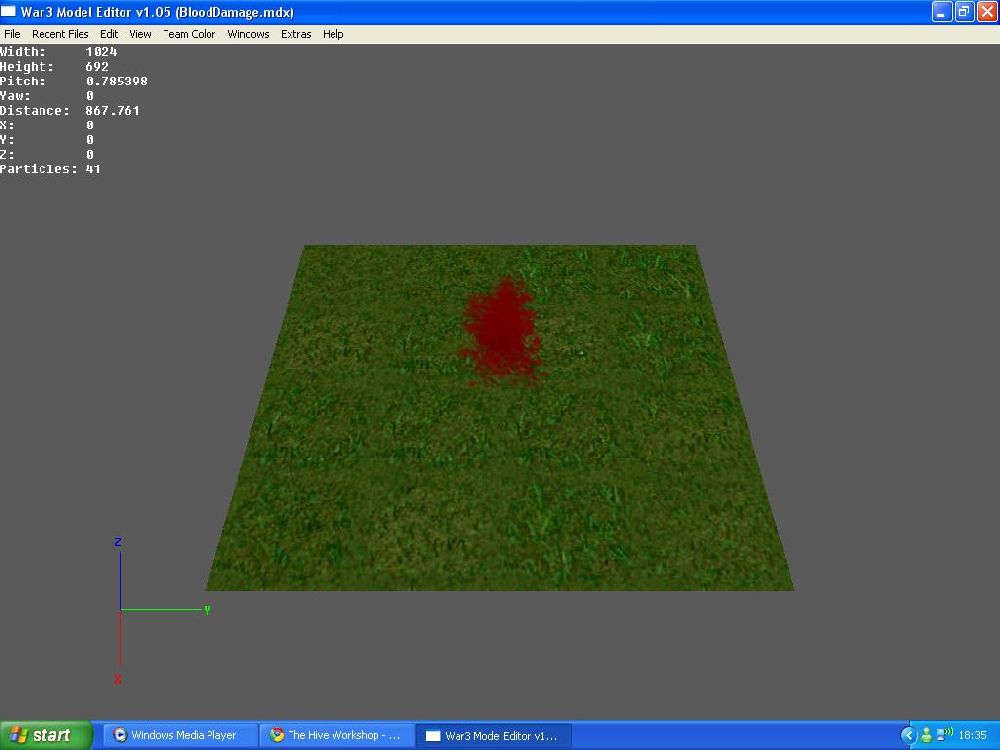Open the Recent Files menu
The image size is (1000, 750).
coord(60,34)
